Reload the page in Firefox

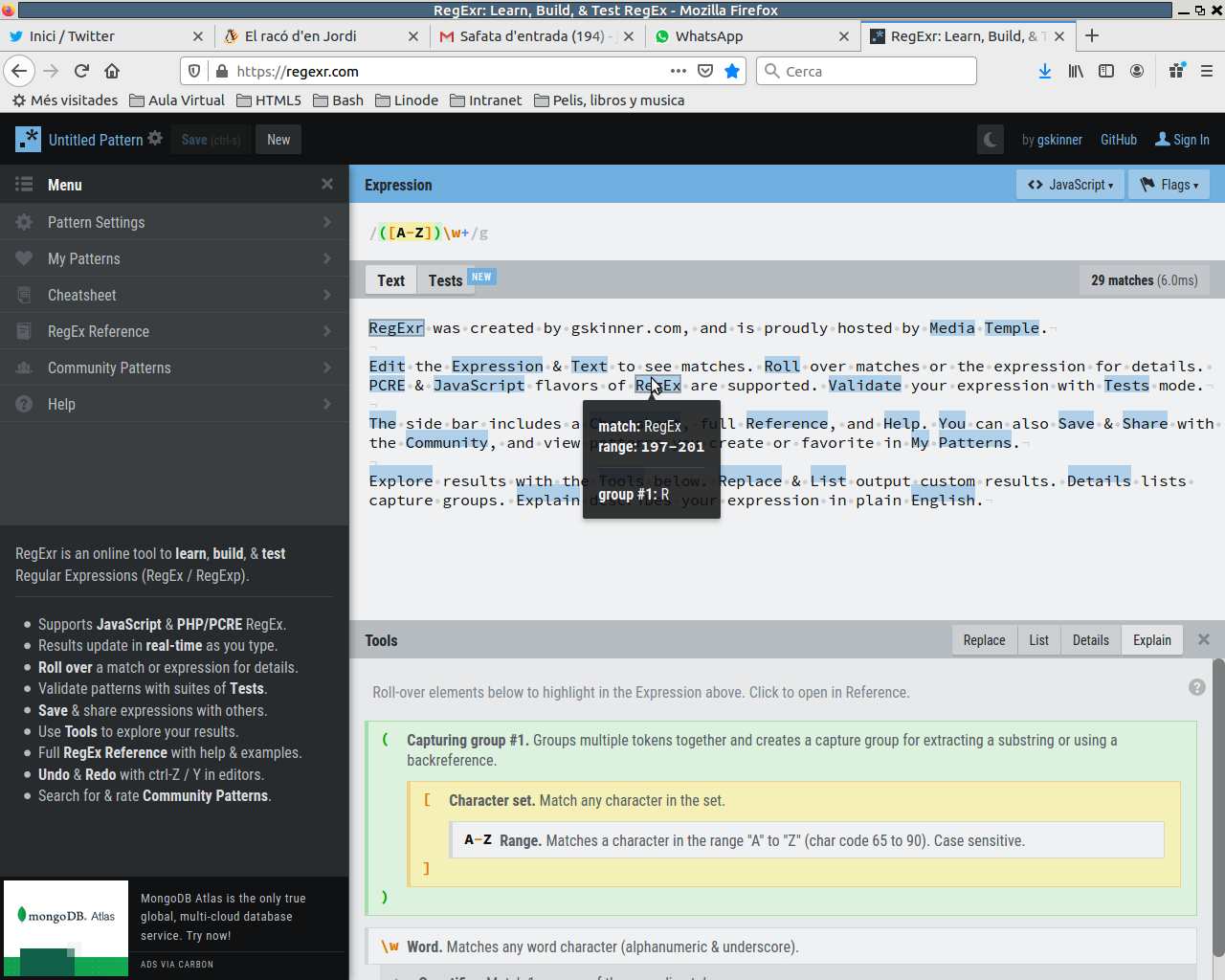tap(81, 71)
